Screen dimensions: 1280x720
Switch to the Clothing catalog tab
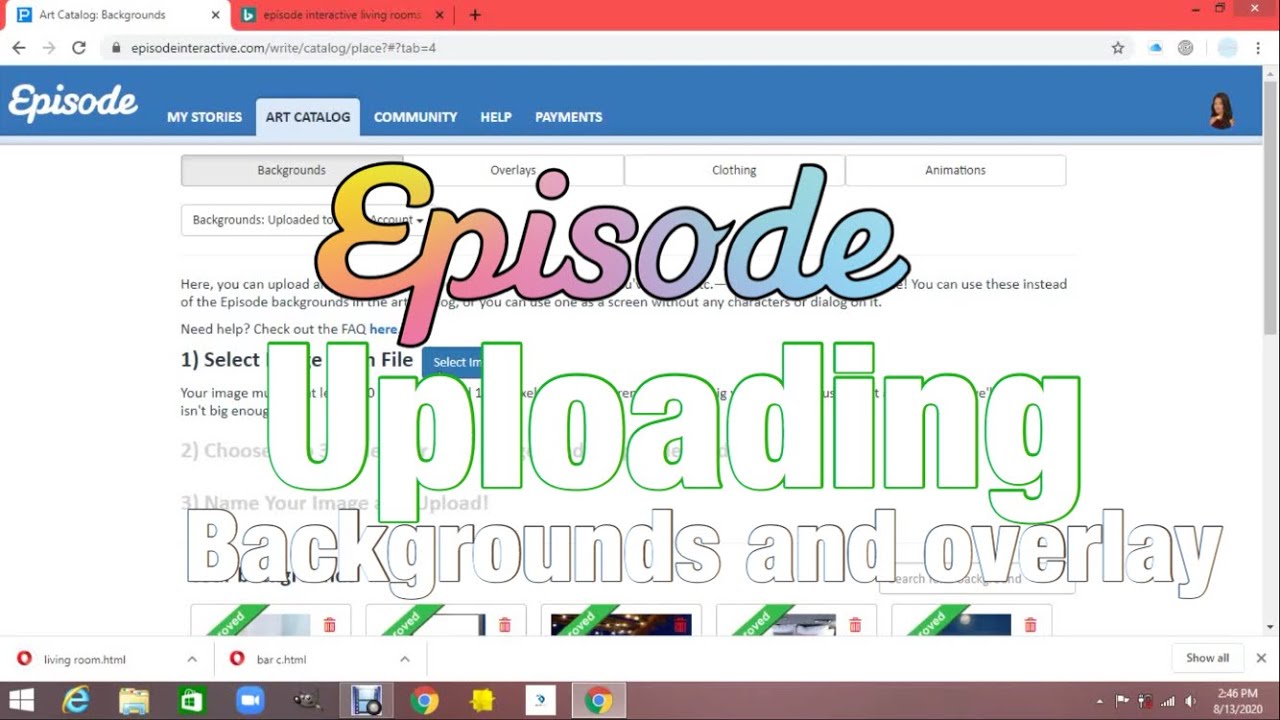click(734, 170)
